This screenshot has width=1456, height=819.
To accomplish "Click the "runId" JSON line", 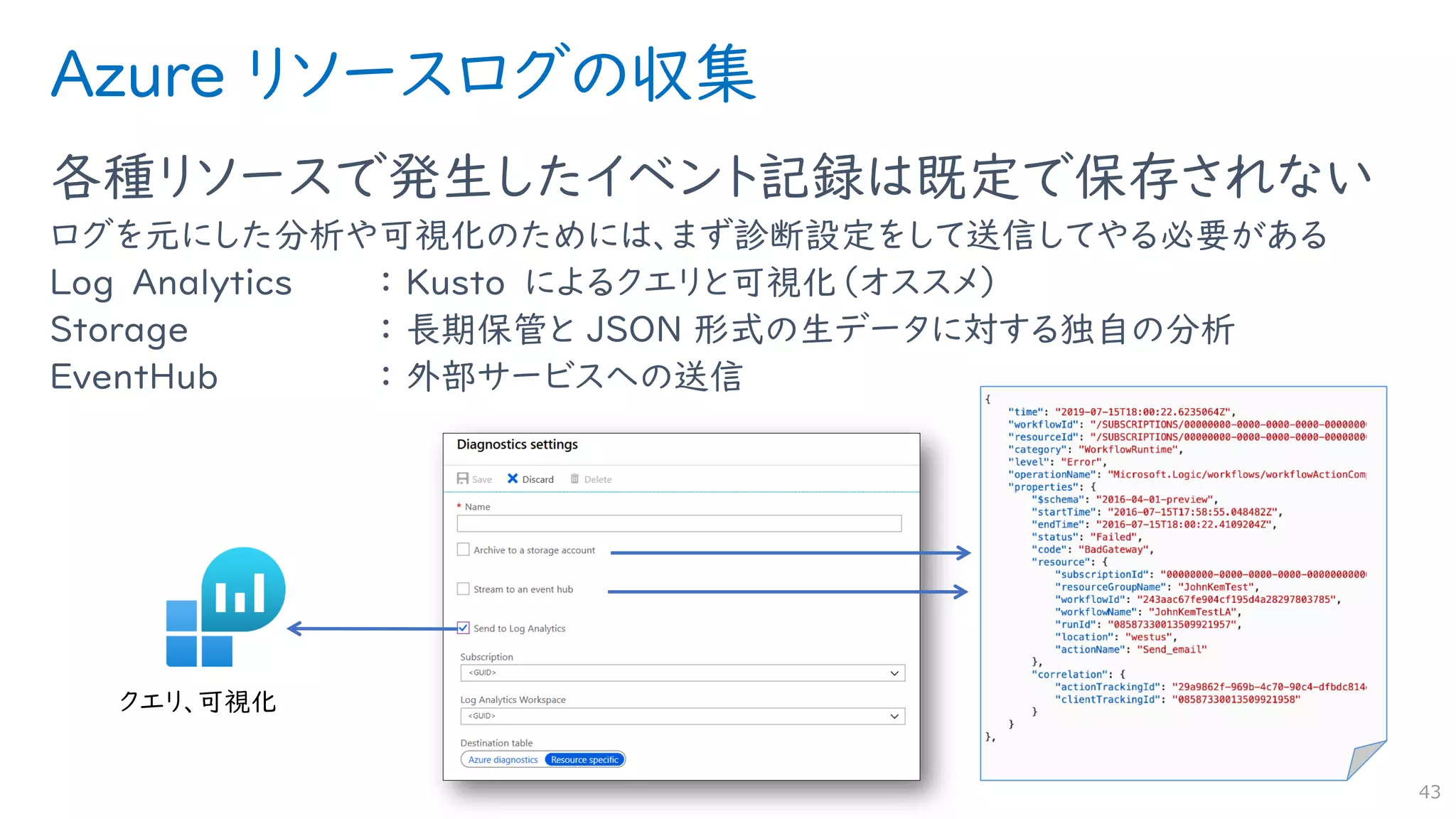I will click(x=1148, y=625).
